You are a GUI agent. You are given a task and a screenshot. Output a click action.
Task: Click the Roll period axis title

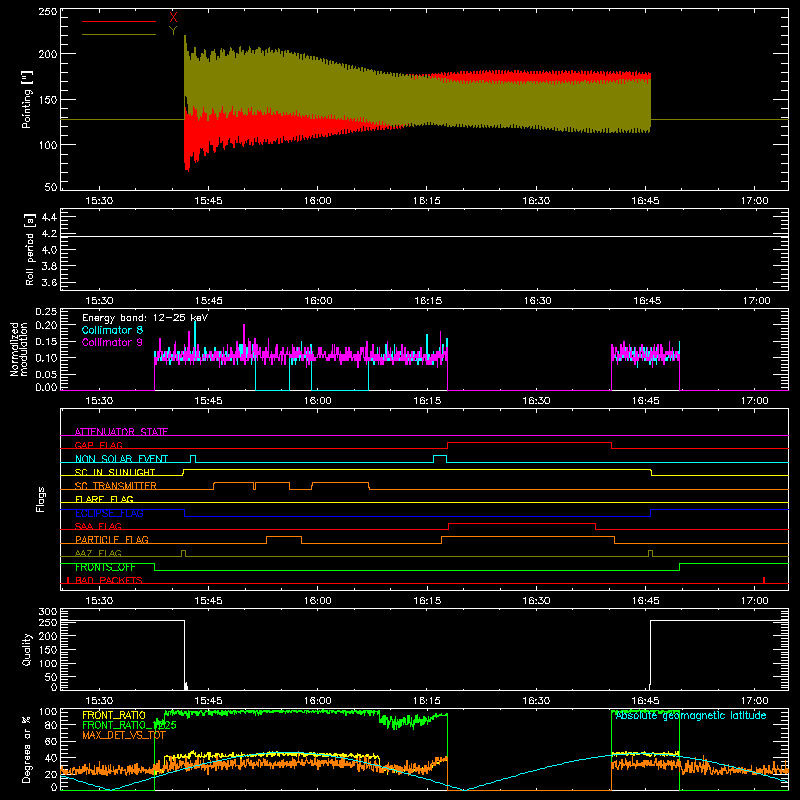[29, 249]
